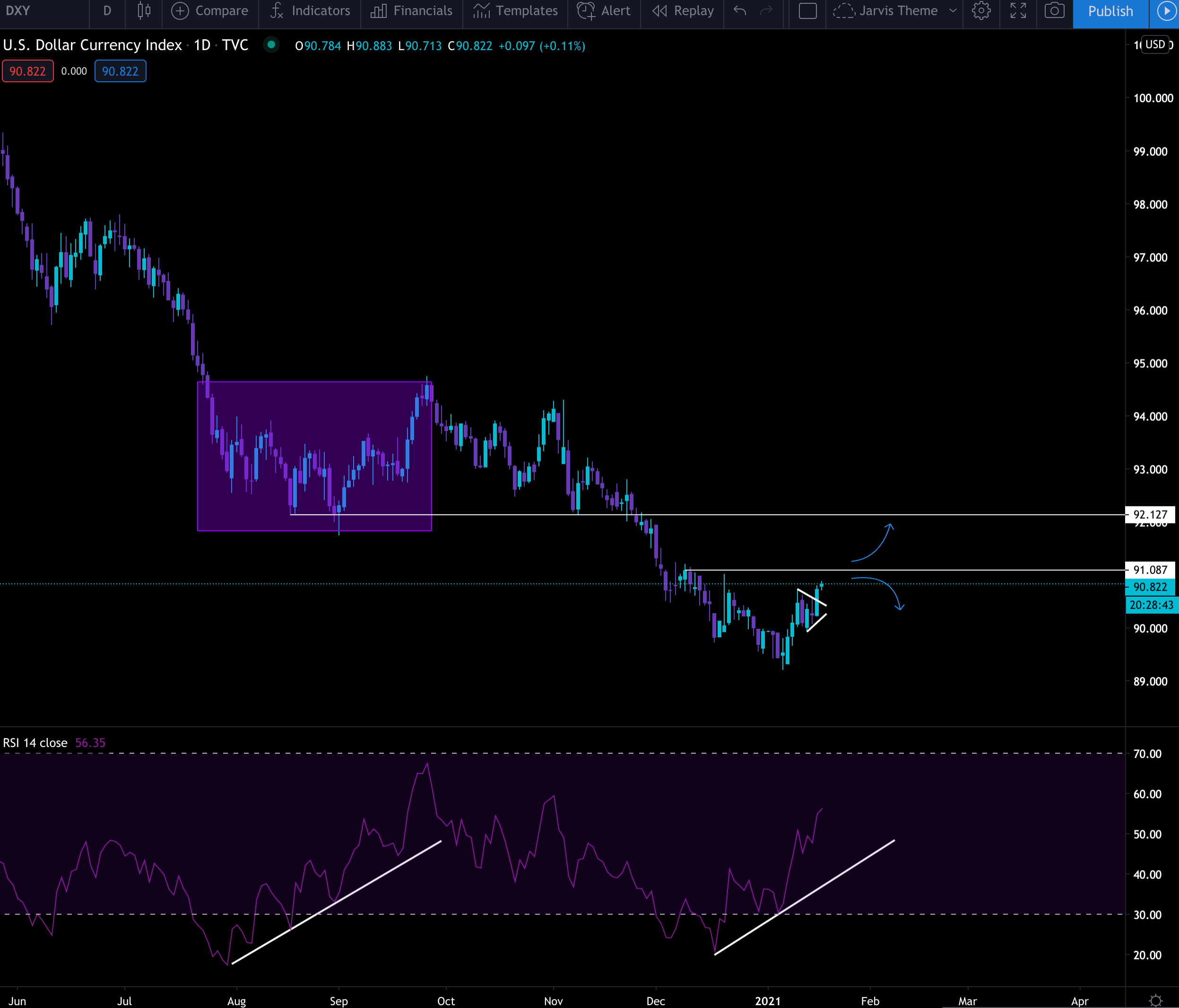1179x1008 pixels.
Task: Click the blue Publish button
Action: click(x=1110, y=11)
